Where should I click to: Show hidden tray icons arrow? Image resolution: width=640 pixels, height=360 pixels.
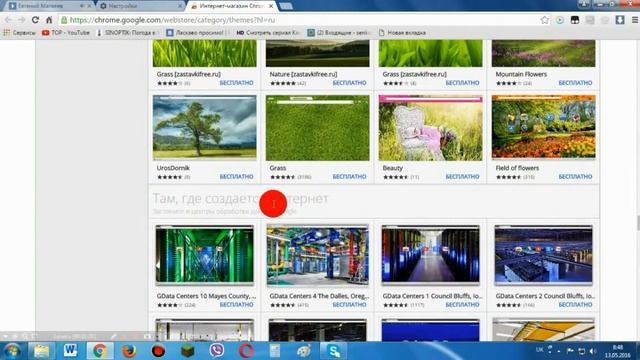[559, 351]
